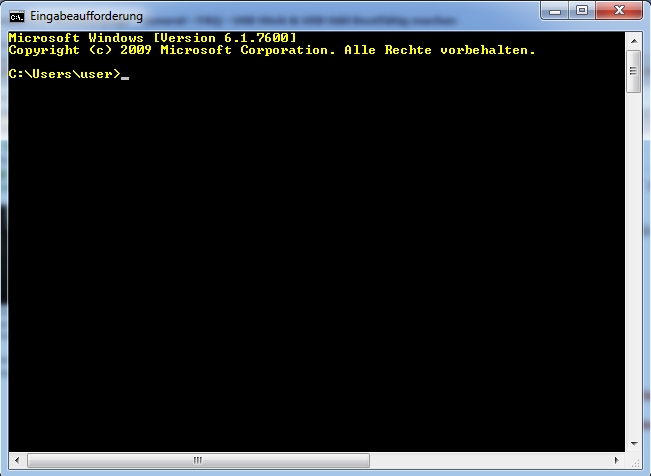The width and height of the screenshot is (651, 476).
Task: Minimize the Eingabeaufforderung window
Action: [555, 11]
